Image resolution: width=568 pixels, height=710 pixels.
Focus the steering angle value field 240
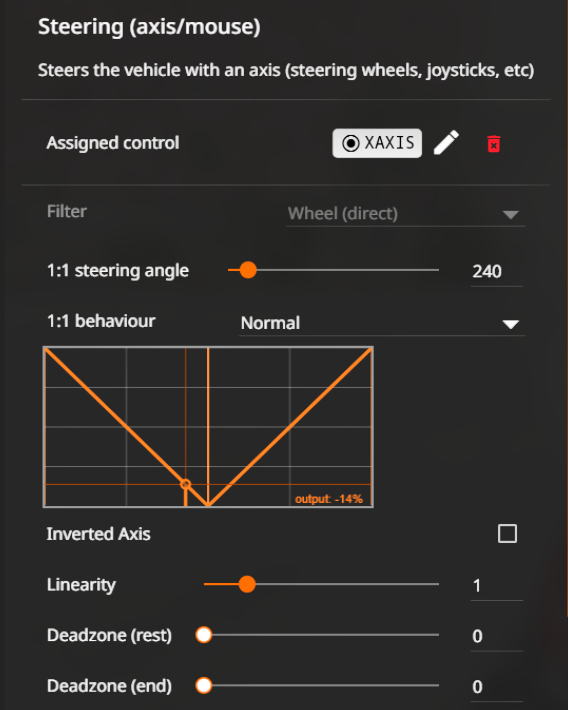point(497,272)
